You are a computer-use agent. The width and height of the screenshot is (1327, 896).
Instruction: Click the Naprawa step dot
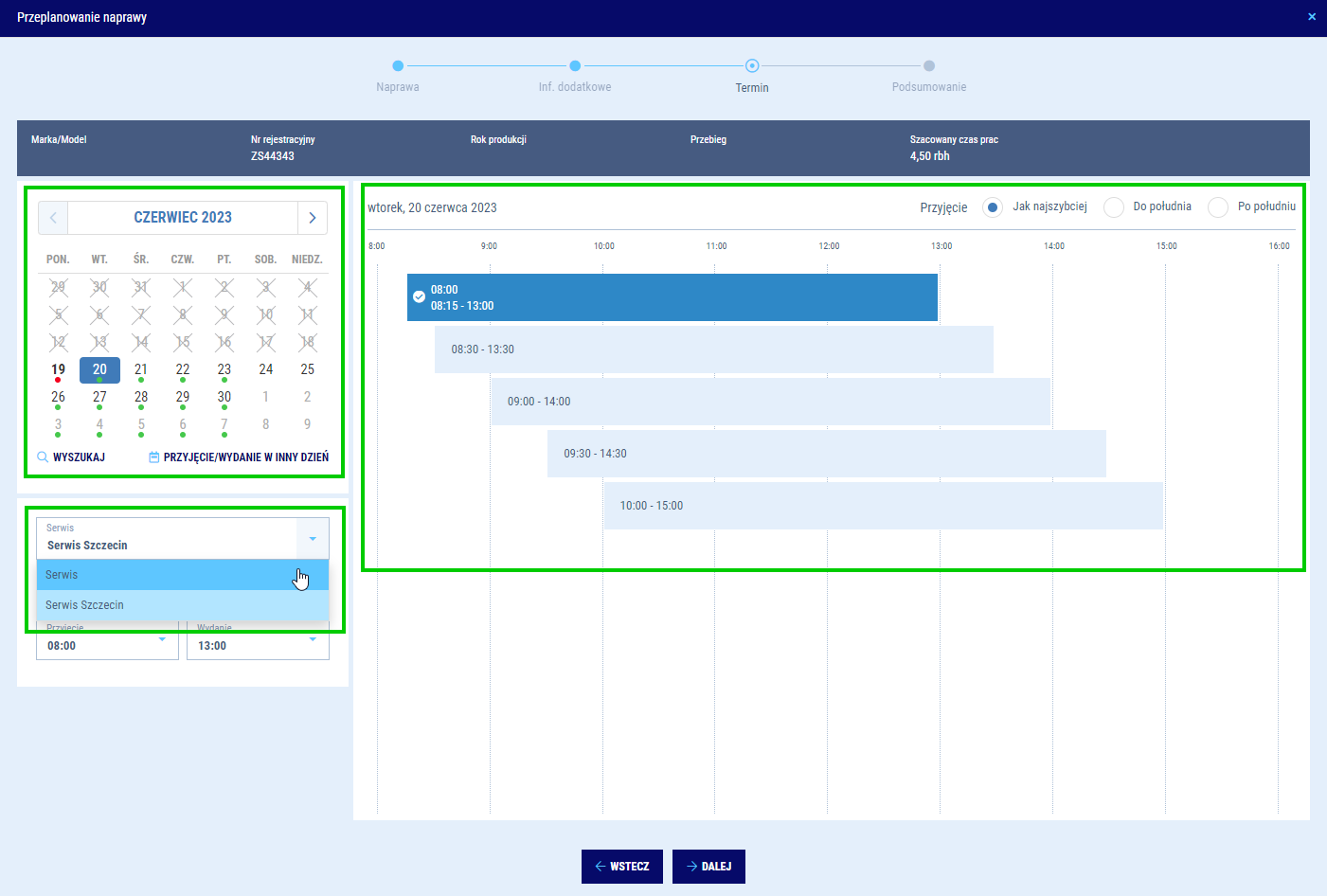(398, 66)
